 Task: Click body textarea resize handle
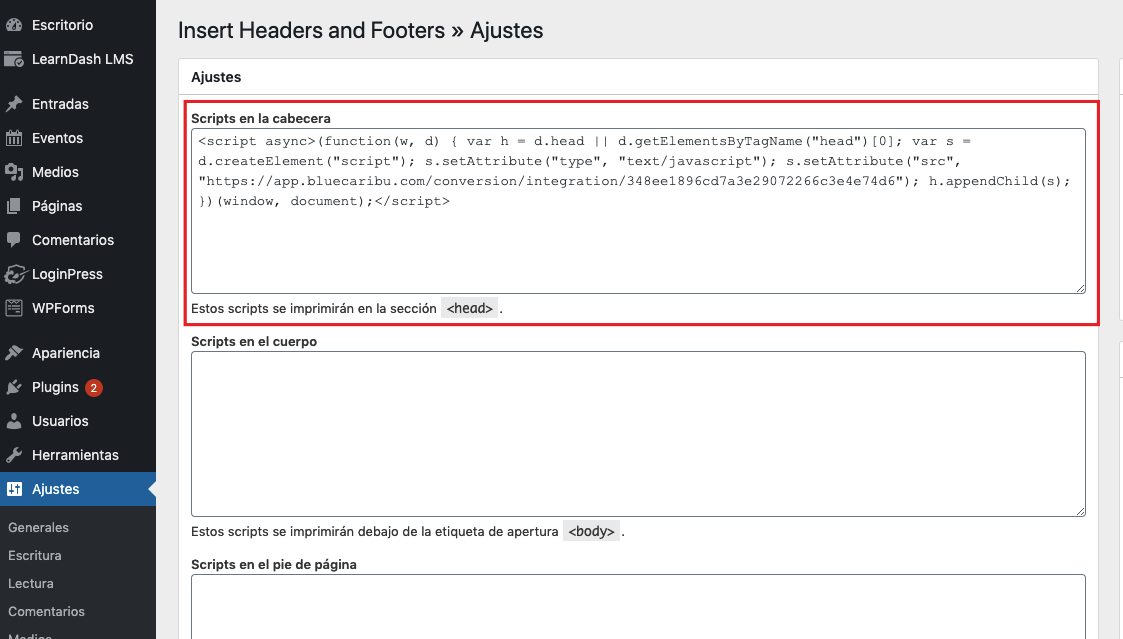coord(1080,511)
